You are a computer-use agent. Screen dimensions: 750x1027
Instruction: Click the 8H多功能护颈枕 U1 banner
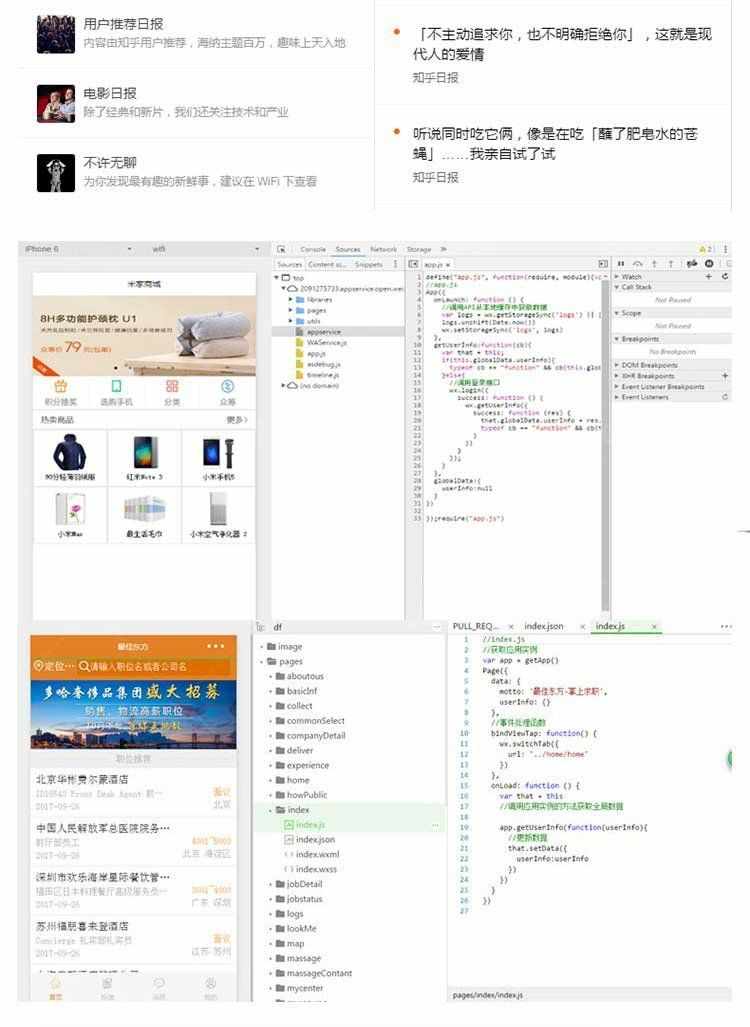(144, 335)
